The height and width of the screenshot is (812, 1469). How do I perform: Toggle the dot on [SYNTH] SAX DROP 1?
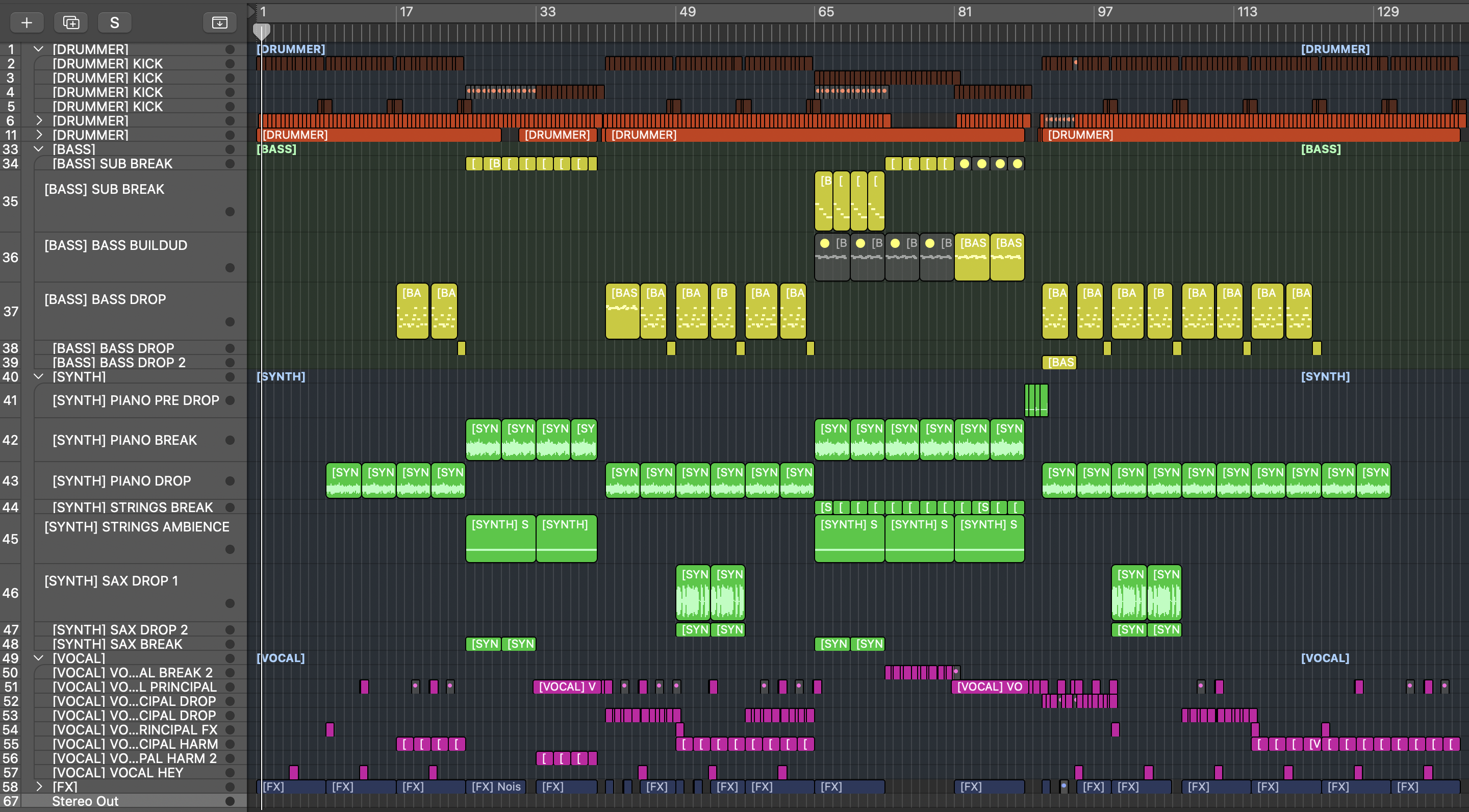click(x=230, y=603)
